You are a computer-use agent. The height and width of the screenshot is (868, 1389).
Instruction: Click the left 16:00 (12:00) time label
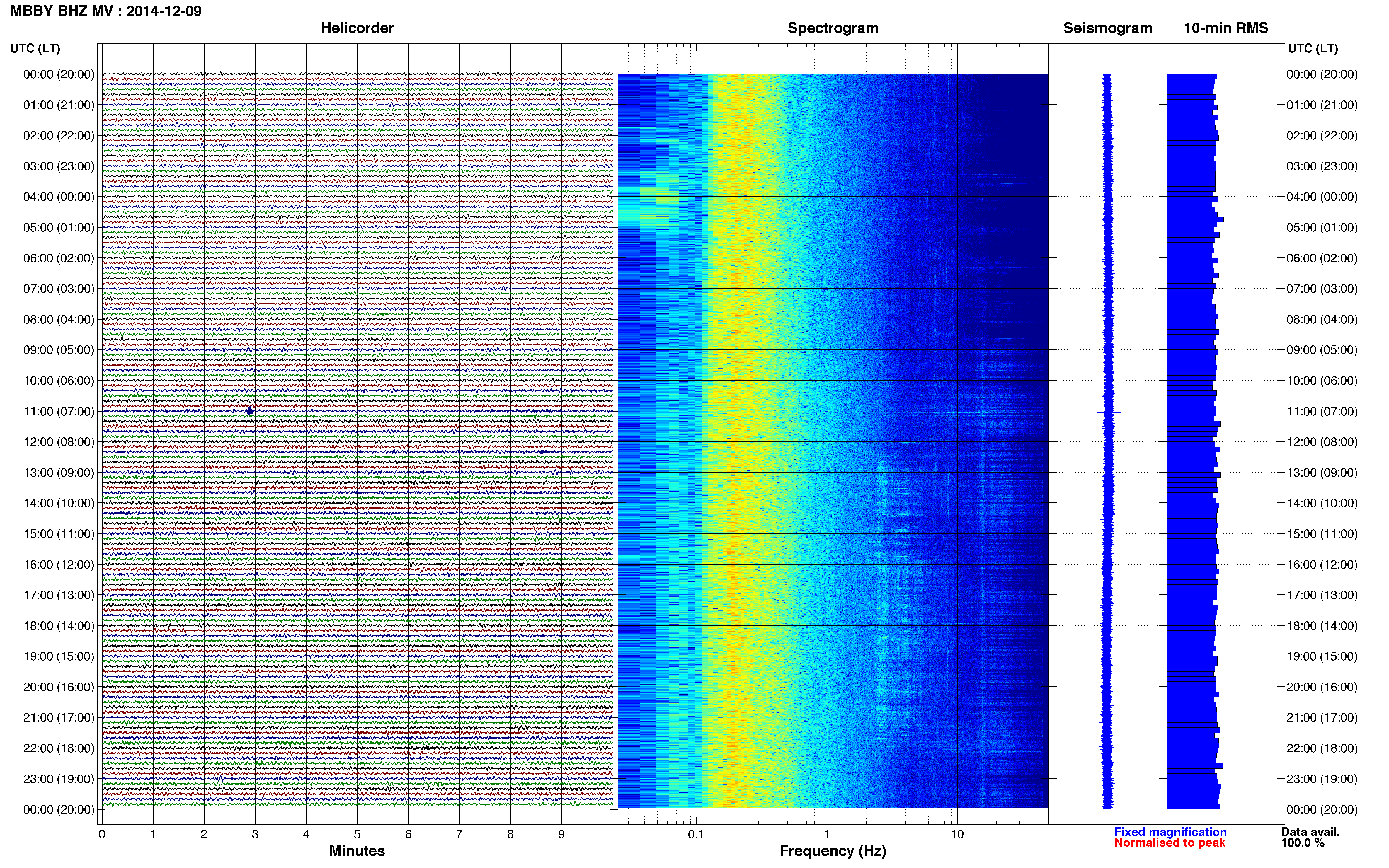point(59,564)
